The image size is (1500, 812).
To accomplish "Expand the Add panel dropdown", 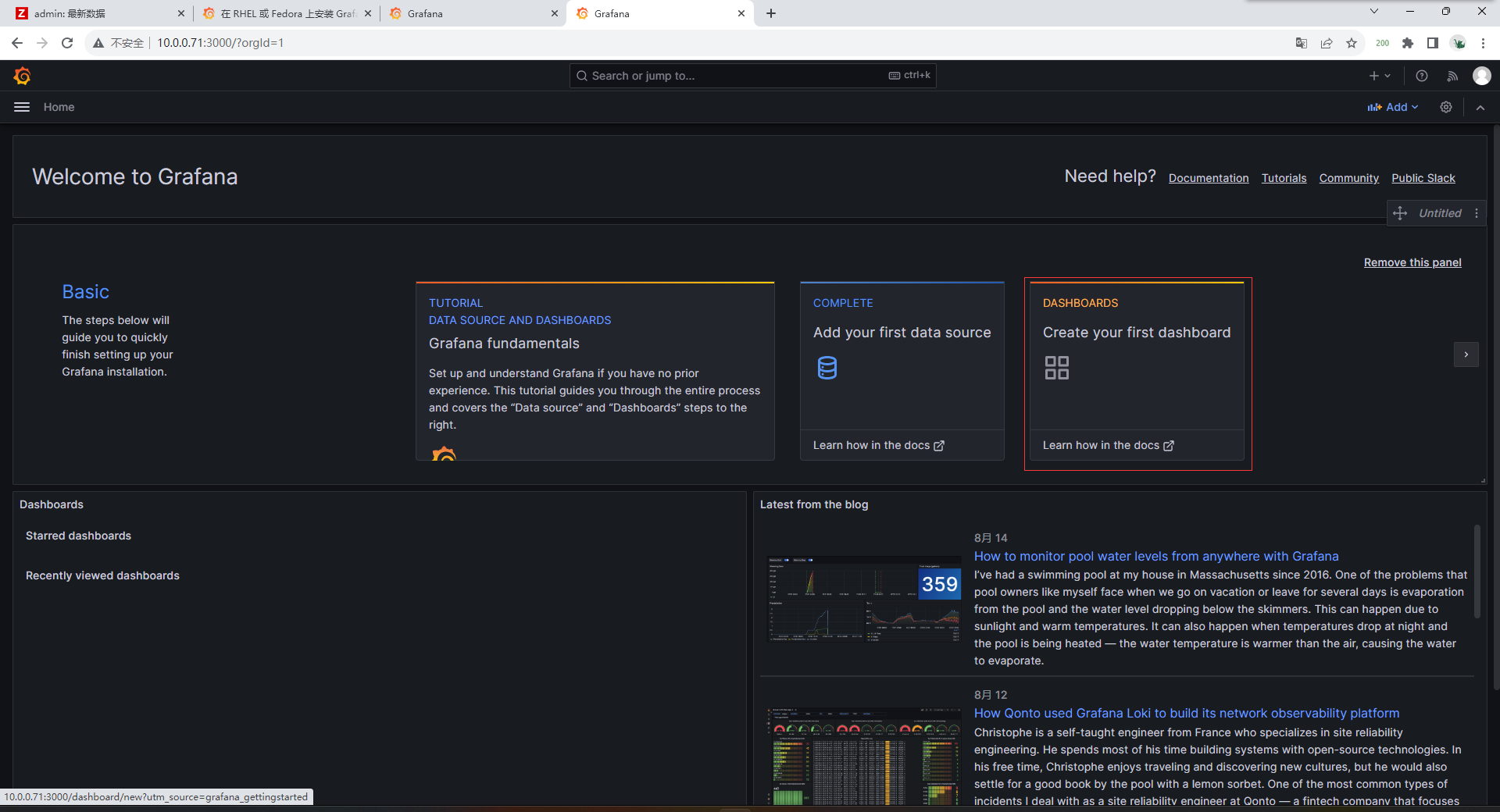I will 1393,107.
